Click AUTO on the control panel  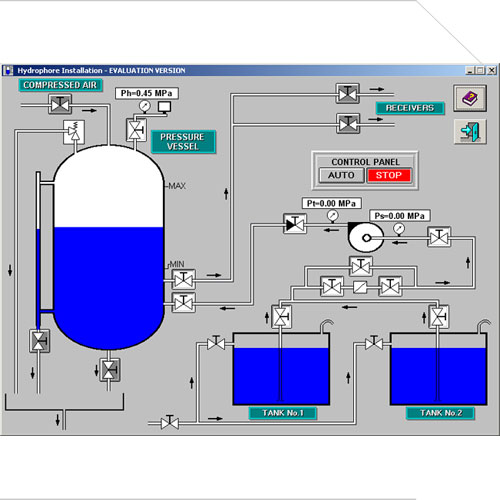tap(341, 175)
